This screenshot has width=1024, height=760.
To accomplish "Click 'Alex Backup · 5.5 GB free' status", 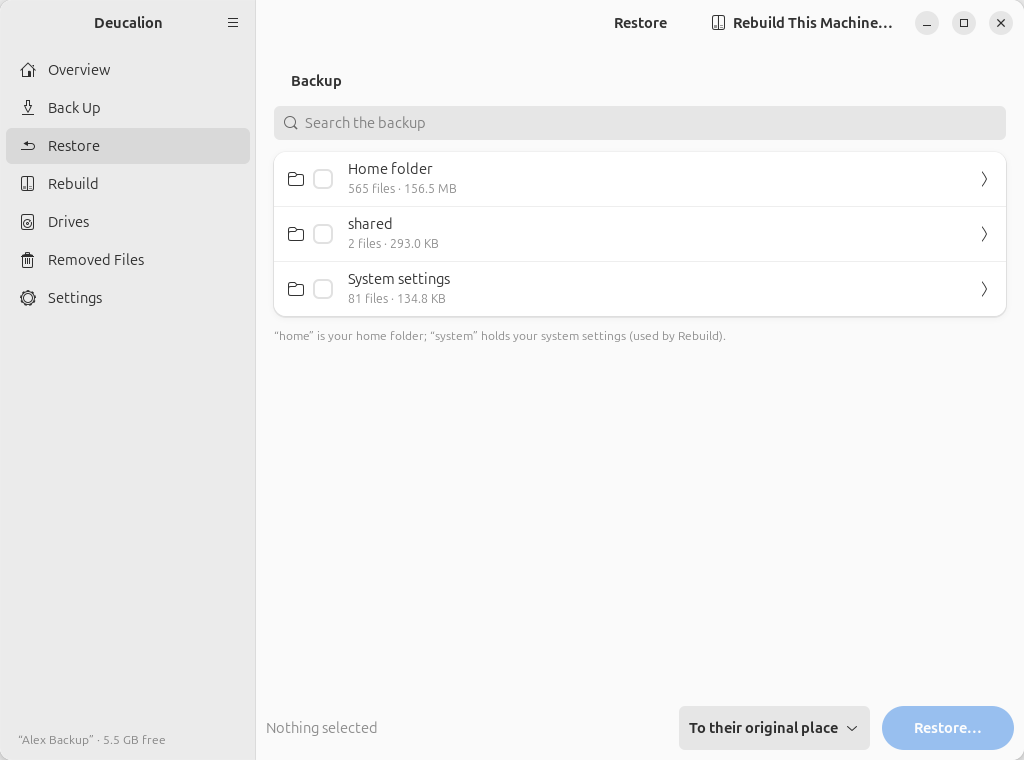I will 91,740.
